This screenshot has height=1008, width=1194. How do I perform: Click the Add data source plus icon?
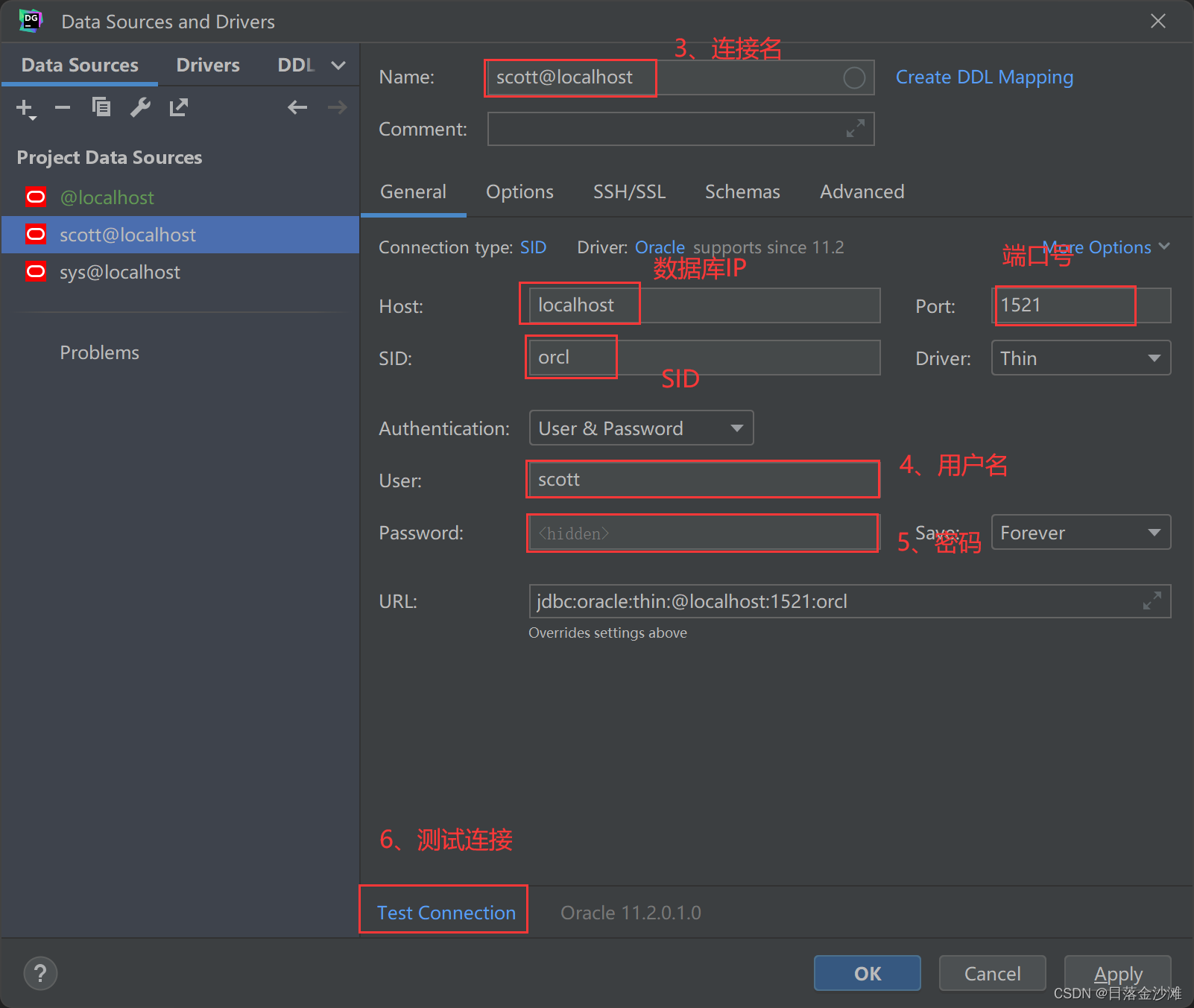(x=25, y=108)
